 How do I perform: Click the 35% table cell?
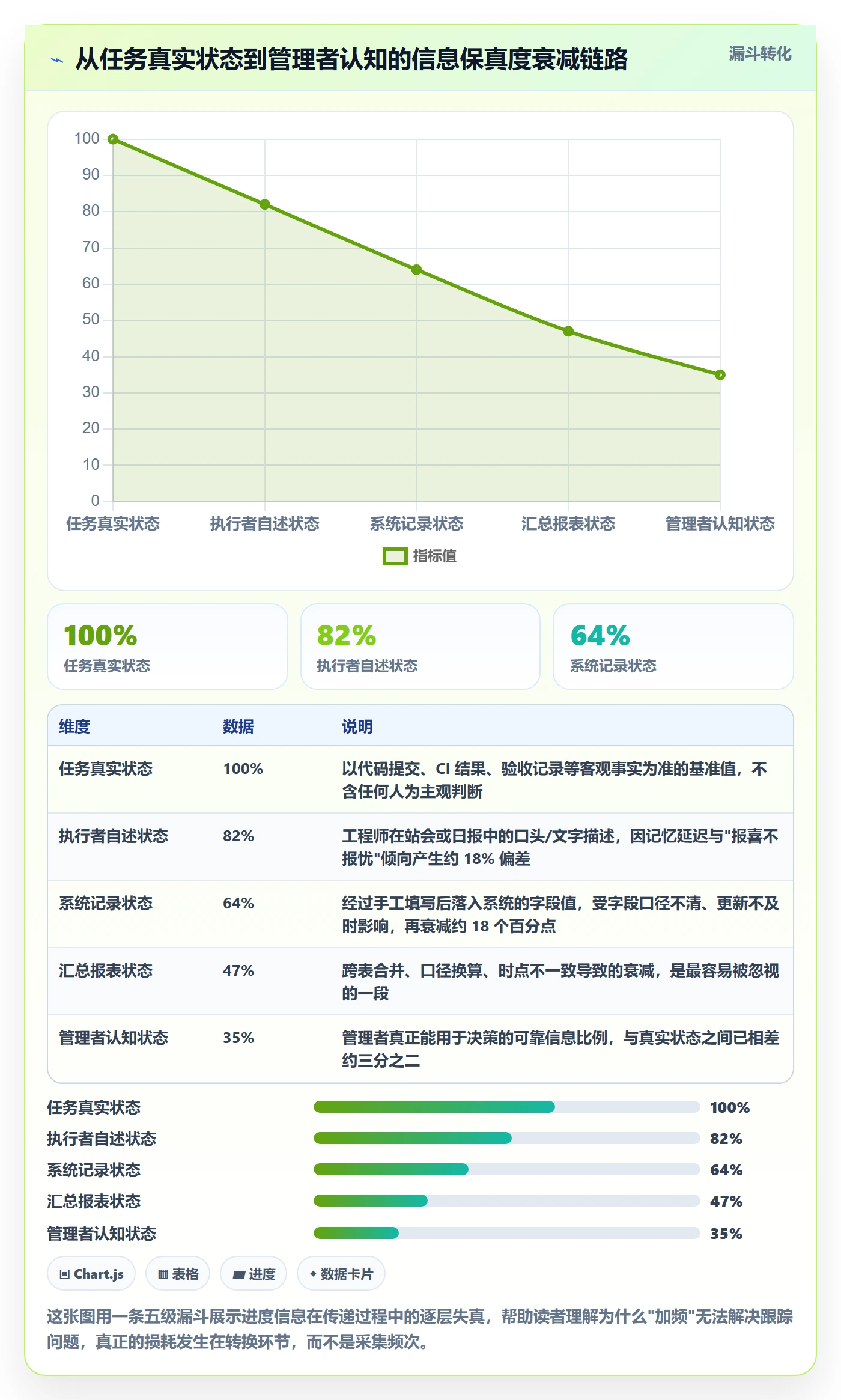point(238,1038)
